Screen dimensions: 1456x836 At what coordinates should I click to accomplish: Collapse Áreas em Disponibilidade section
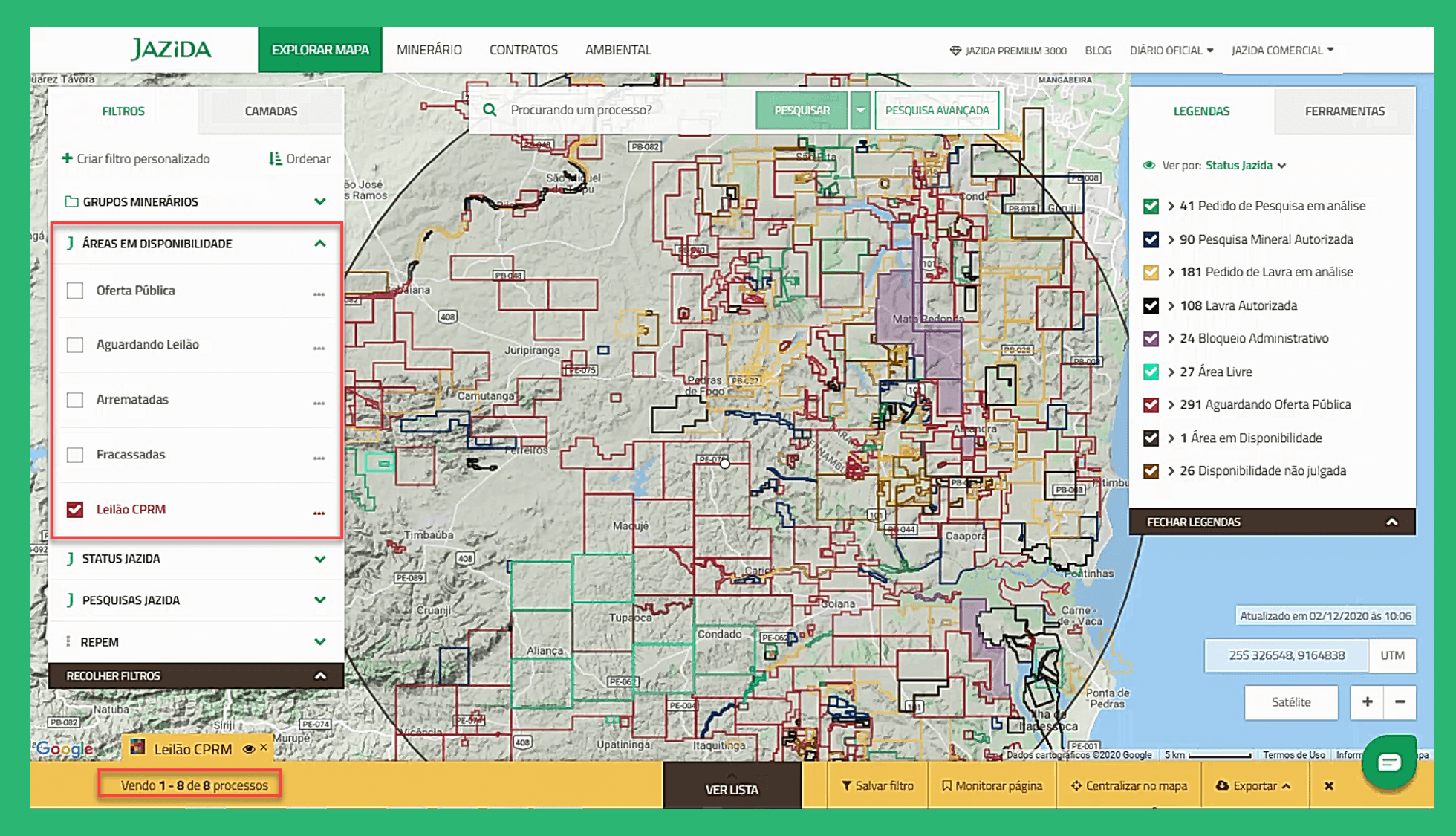[320, 243]
